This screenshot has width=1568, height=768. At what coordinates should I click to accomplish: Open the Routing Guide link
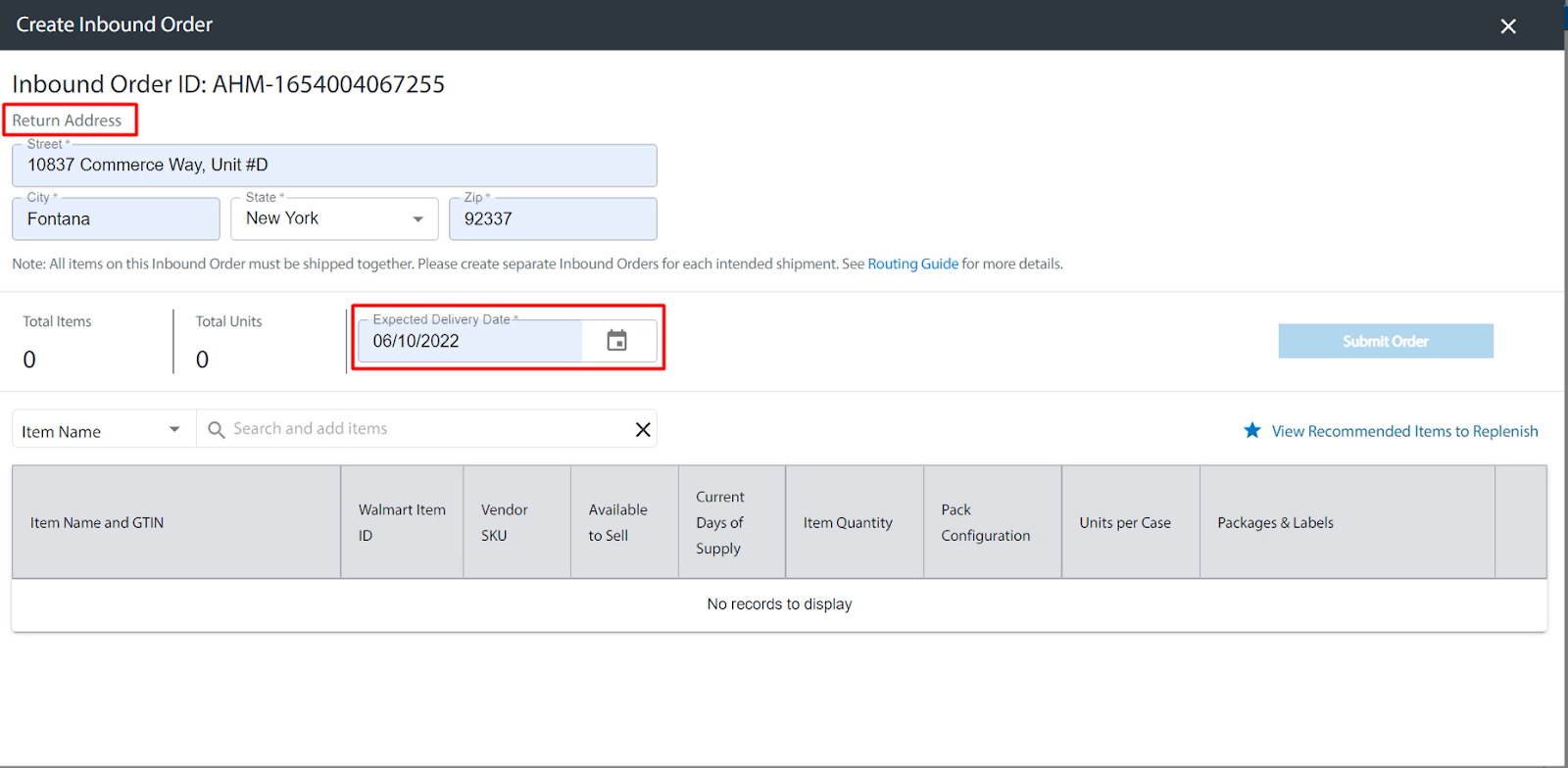(x=912, y=264)
